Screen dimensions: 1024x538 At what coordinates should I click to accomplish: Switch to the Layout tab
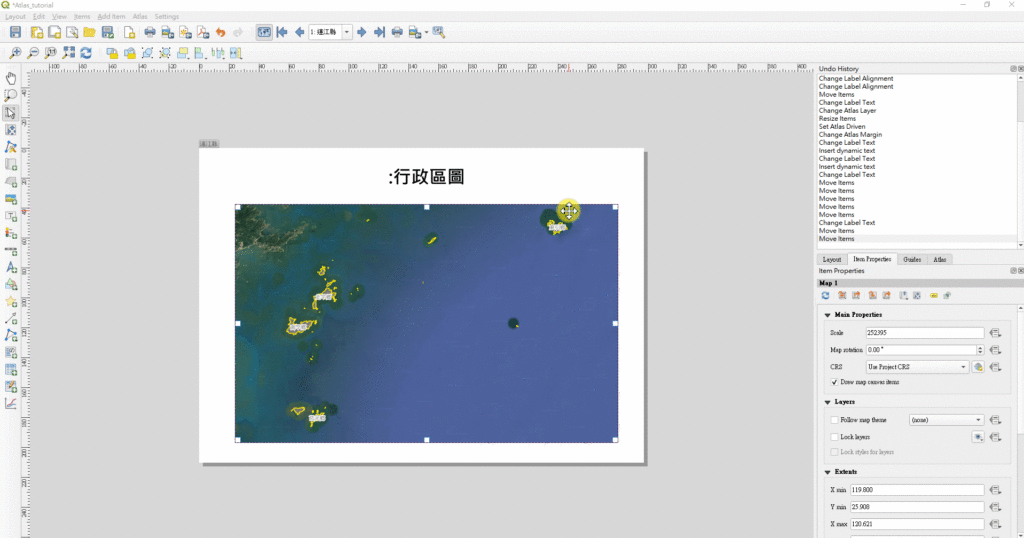(832, 259)
